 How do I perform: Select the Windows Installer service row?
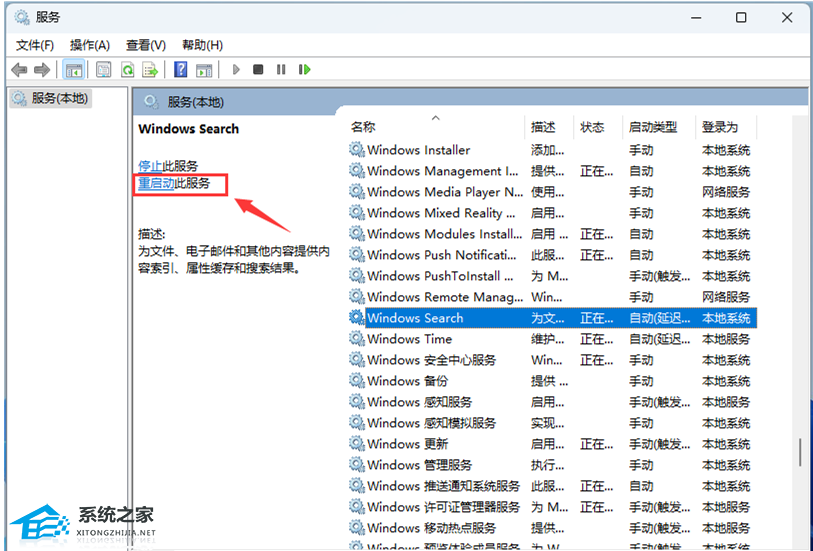[552, 150]
